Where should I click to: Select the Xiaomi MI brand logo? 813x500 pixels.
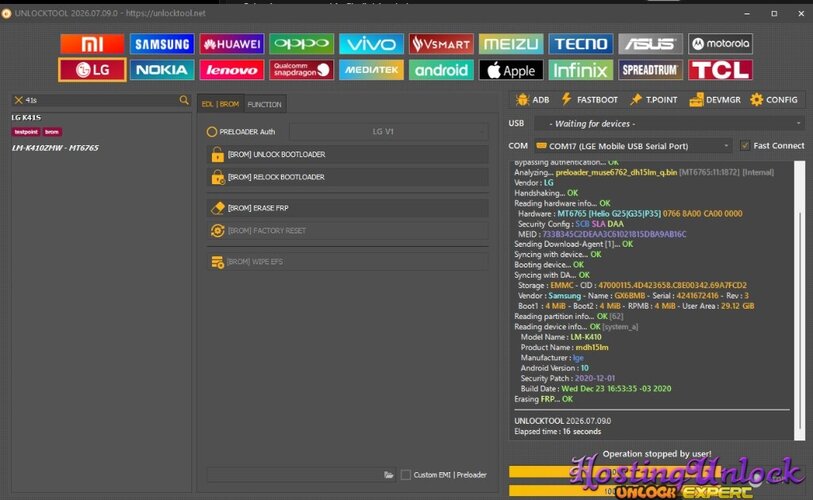coord(92,44)
